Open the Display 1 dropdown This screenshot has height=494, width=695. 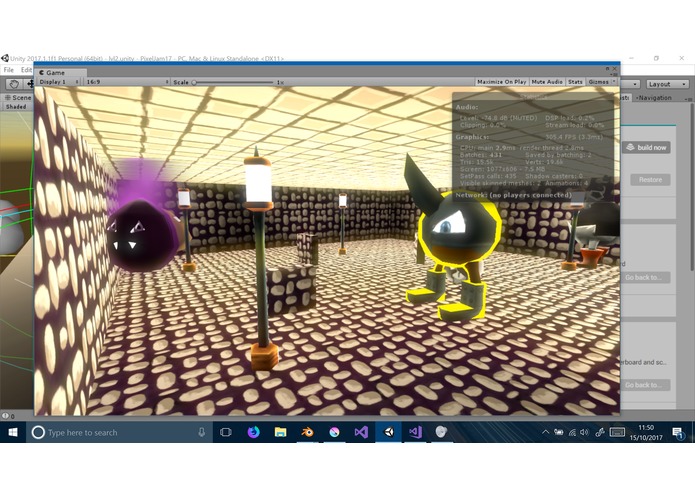click(x=59, y=82)
